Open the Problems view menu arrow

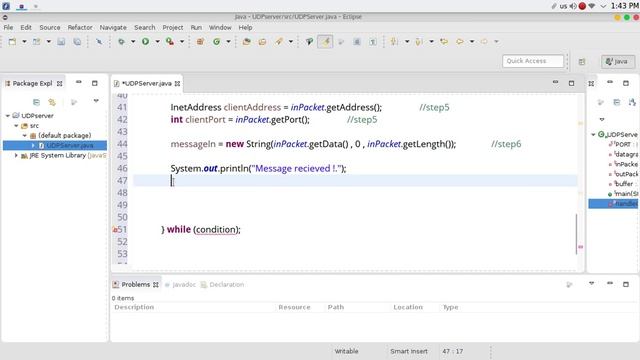[x=591, y=283]
